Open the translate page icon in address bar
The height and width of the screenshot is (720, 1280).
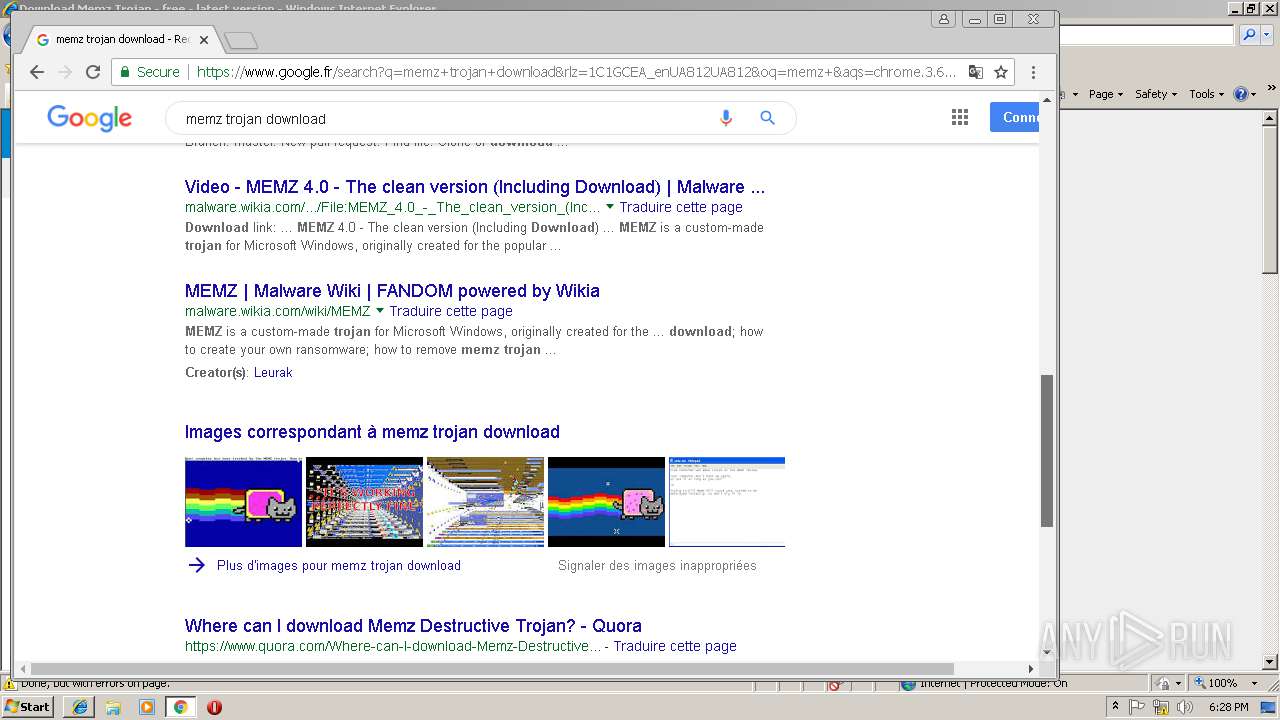(x=976, y=72)
